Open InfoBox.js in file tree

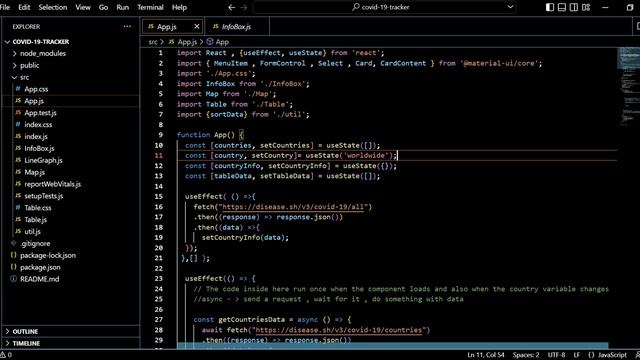click(x=39, y=148)
